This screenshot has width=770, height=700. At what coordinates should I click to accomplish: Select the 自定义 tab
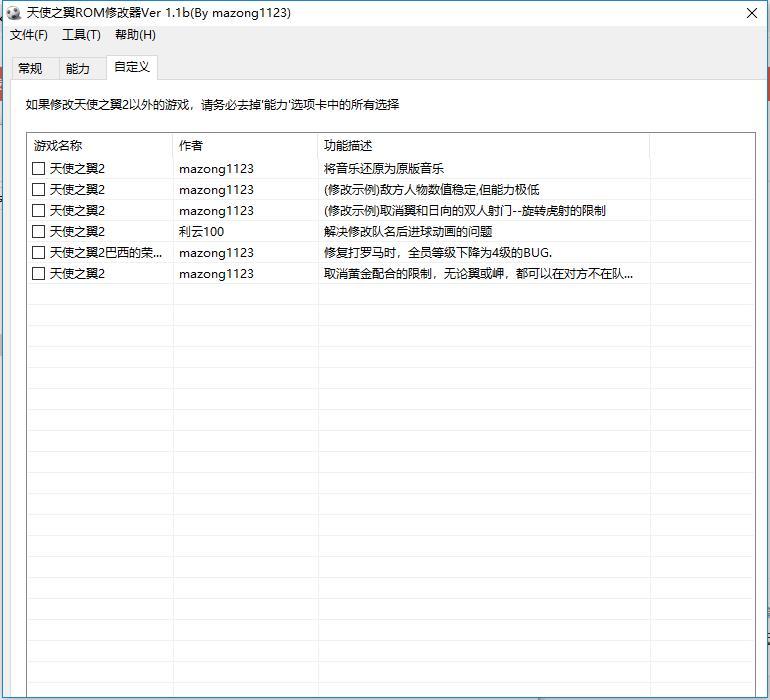point(132,67)
